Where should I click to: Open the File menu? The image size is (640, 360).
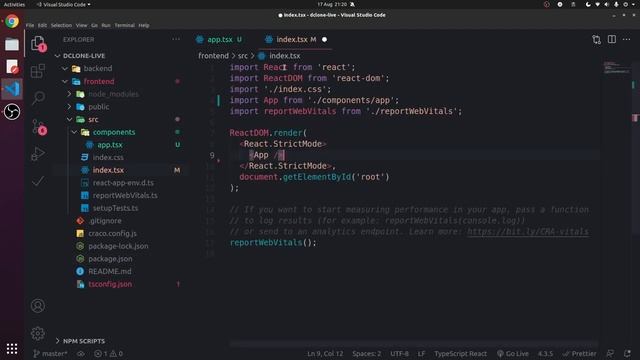30,25
